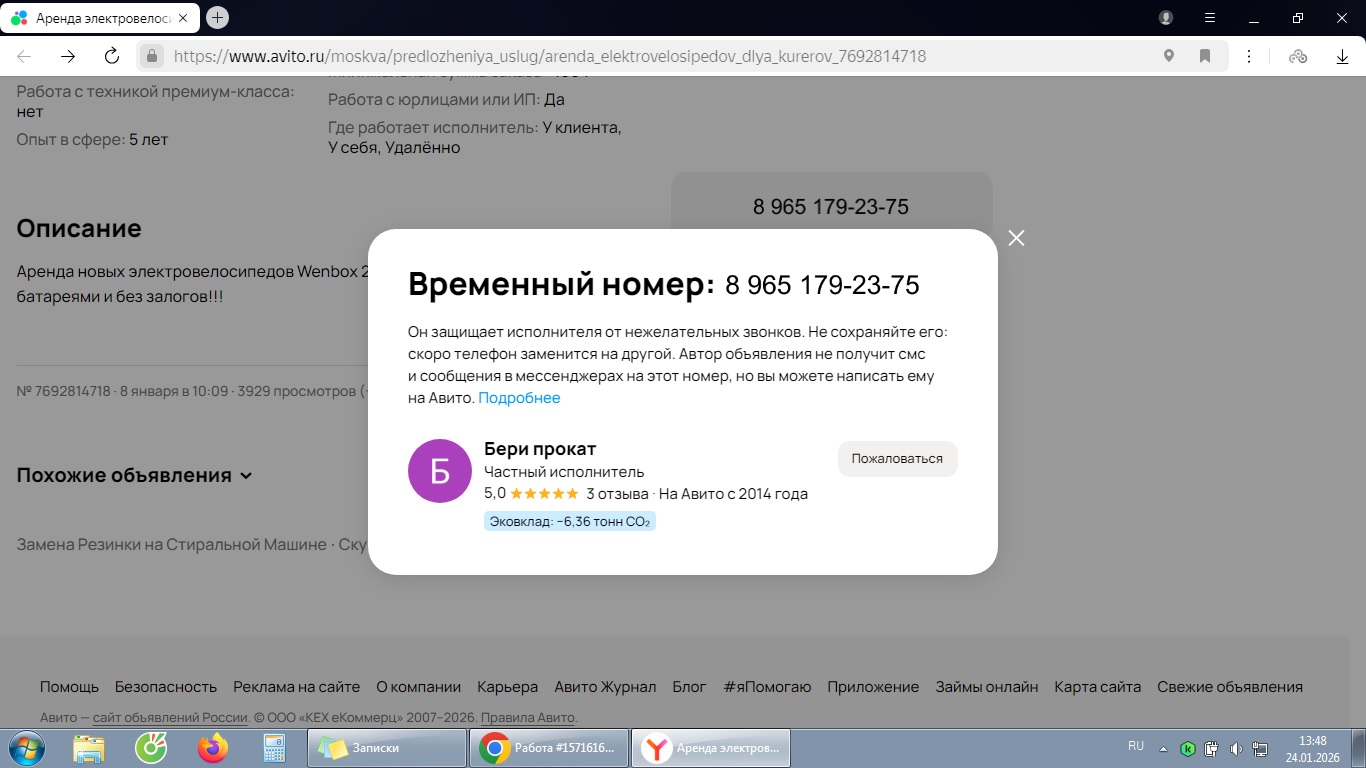This screenshot has height=768, width=1366.
Task: Open the Авито Журнал footer link
Action: pyautogui.click(x=605, y=687)
